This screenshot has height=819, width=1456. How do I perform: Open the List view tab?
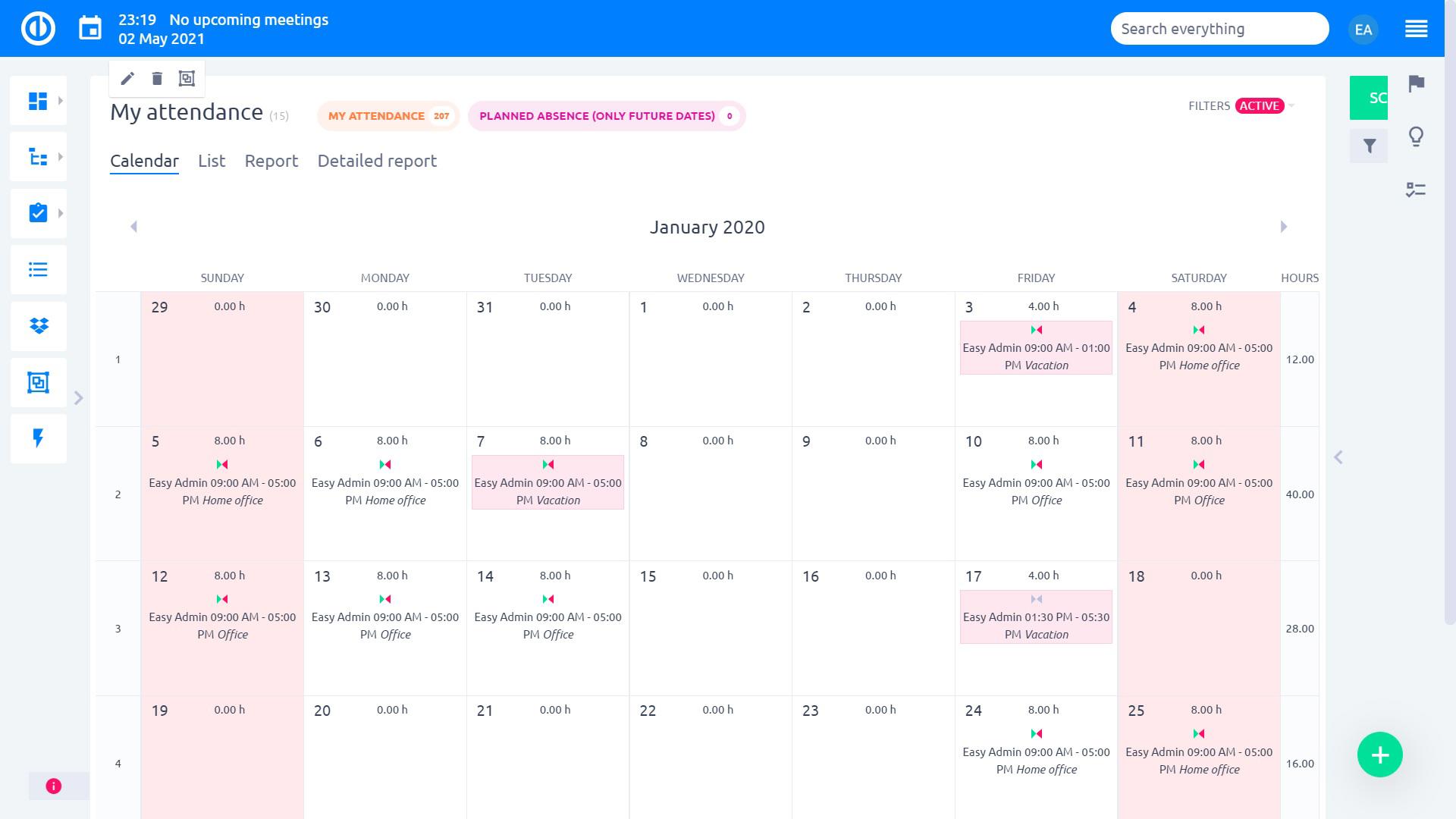pos(212,161)
